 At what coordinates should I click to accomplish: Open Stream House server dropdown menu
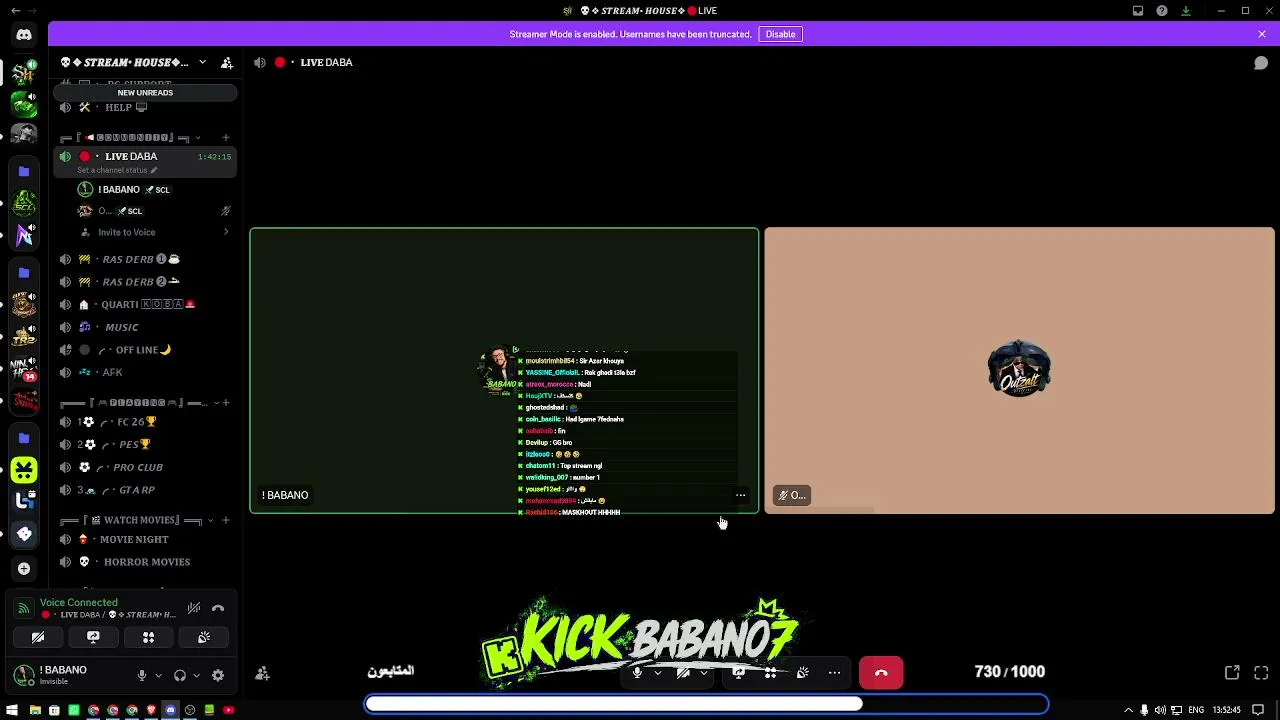pyautogui.click(x=202, y=62)
